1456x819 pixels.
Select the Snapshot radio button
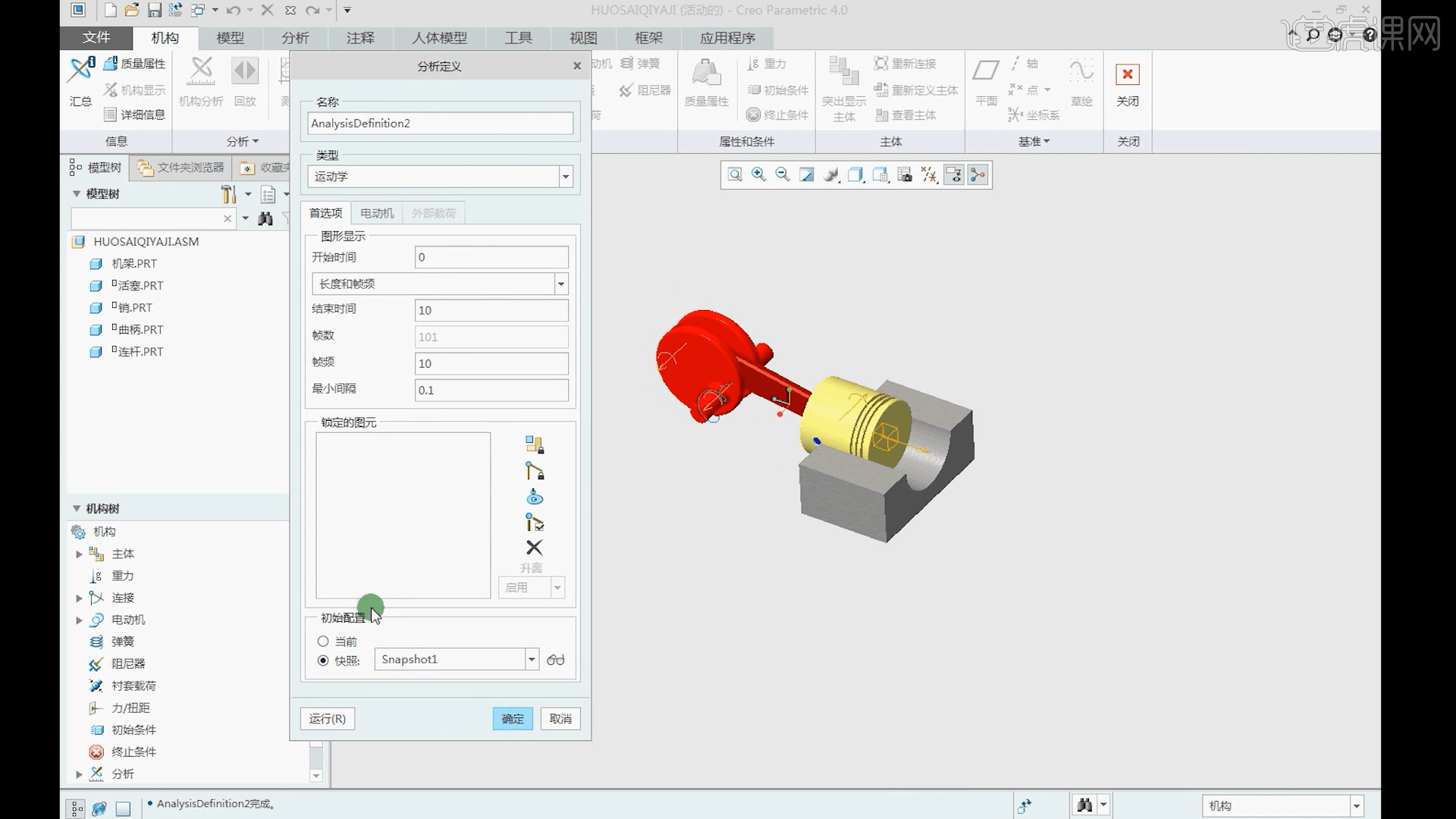[x=323, y=661]
